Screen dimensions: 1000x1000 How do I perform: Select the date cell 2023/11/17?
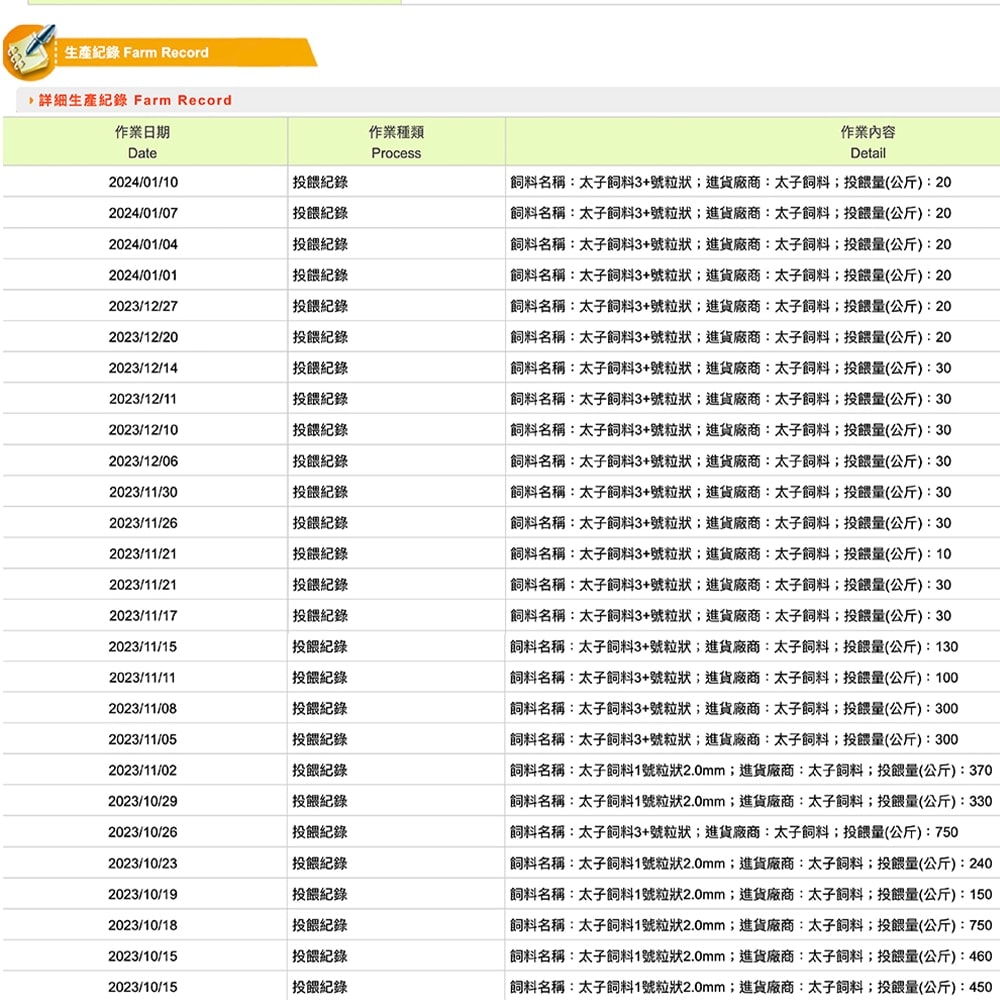pyautogui.click(x=143, y=616)
